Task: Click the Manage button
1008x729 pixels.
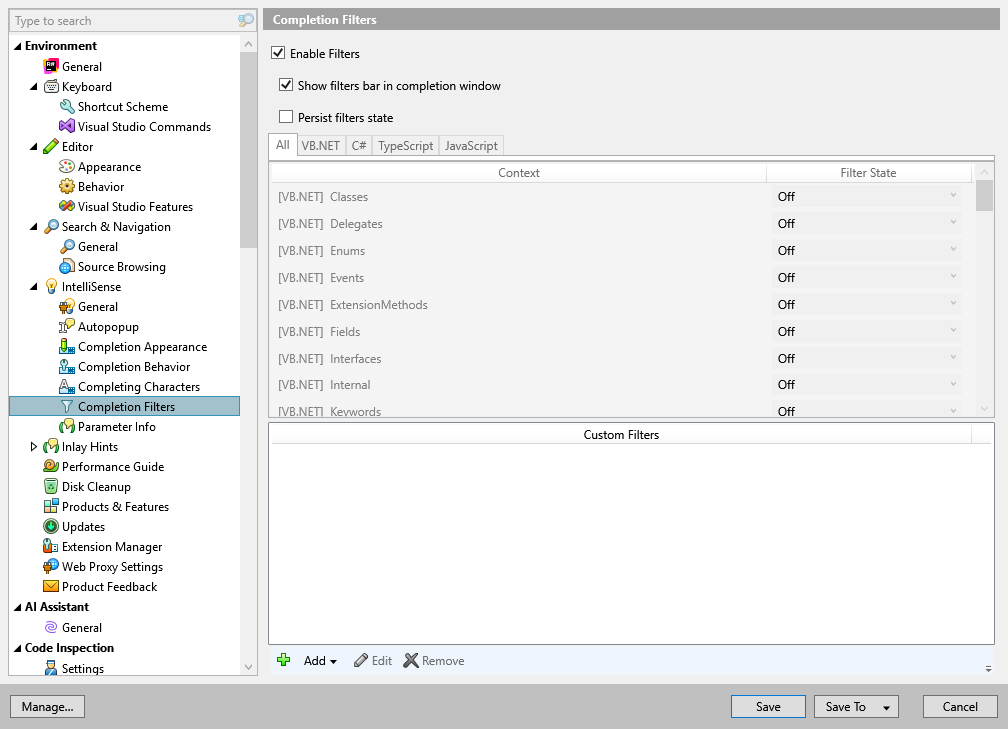Action: point(47,706)
